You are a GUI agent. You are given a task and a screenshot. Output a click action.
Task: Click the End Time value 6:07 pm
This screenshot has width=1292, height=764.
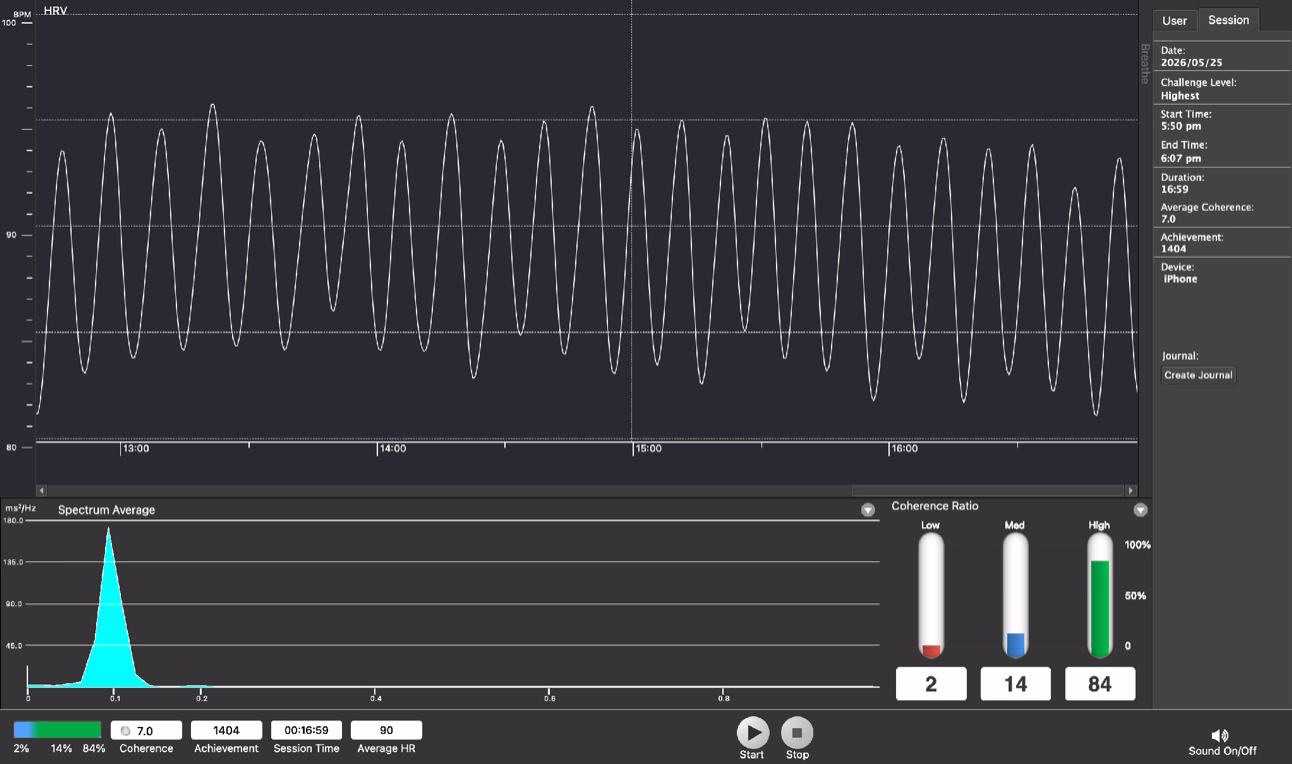[x=1181, y=158]
